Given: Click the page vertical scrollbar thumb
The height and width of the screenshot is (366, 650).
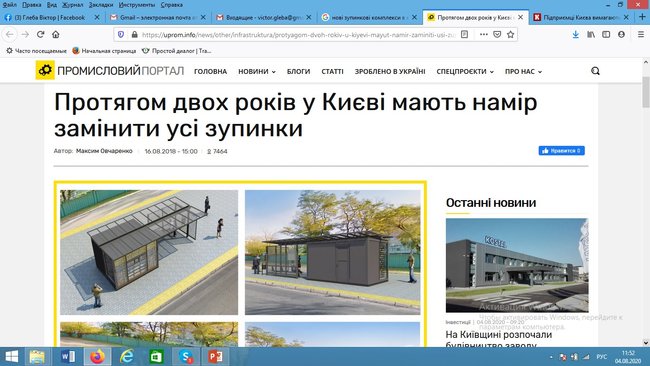Looking at the screenshot, I should pyautogui.click(x=646, y=91).
